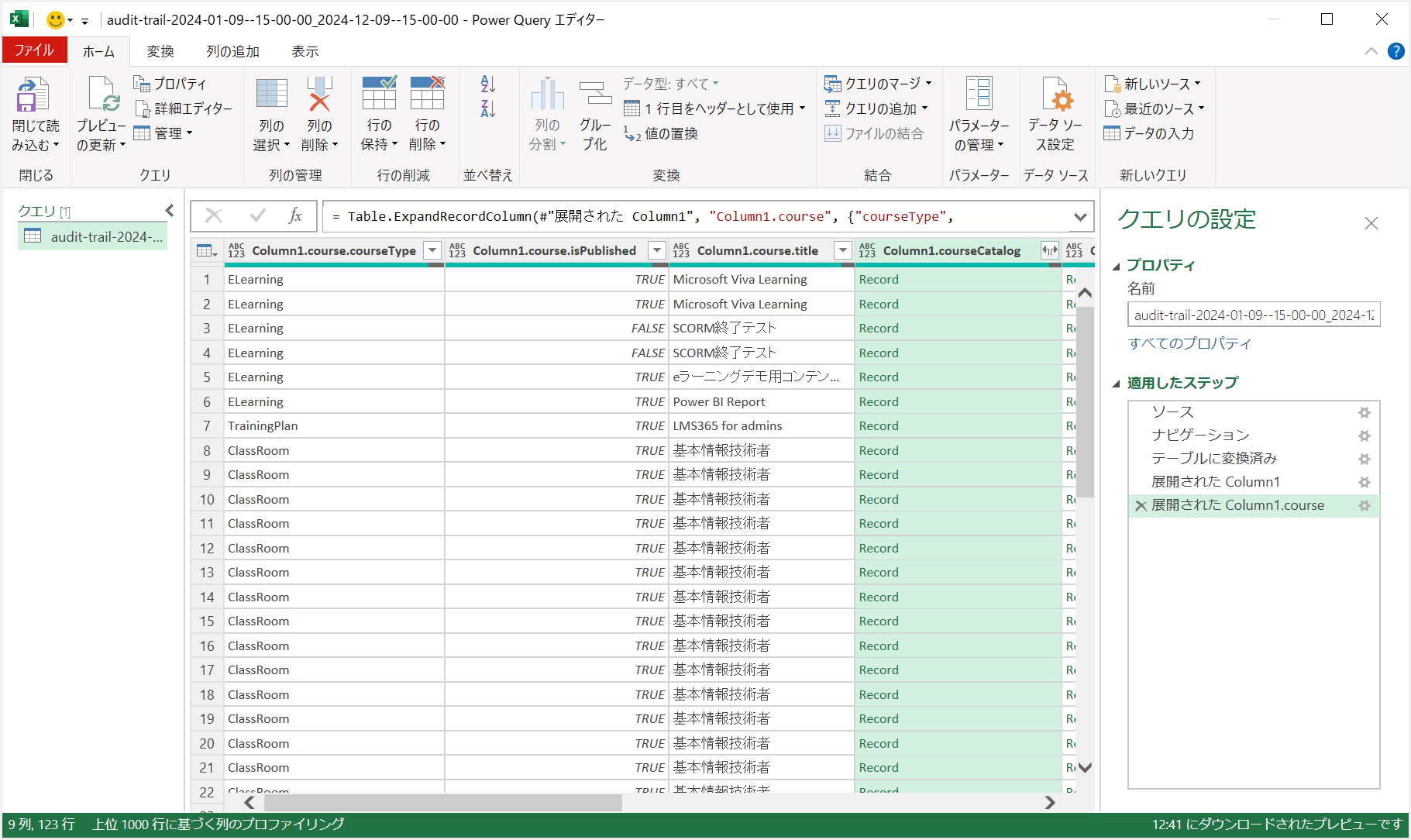Click the Keep Rows icon
Screen dimensions: 1411x840
tap(379, 94)
